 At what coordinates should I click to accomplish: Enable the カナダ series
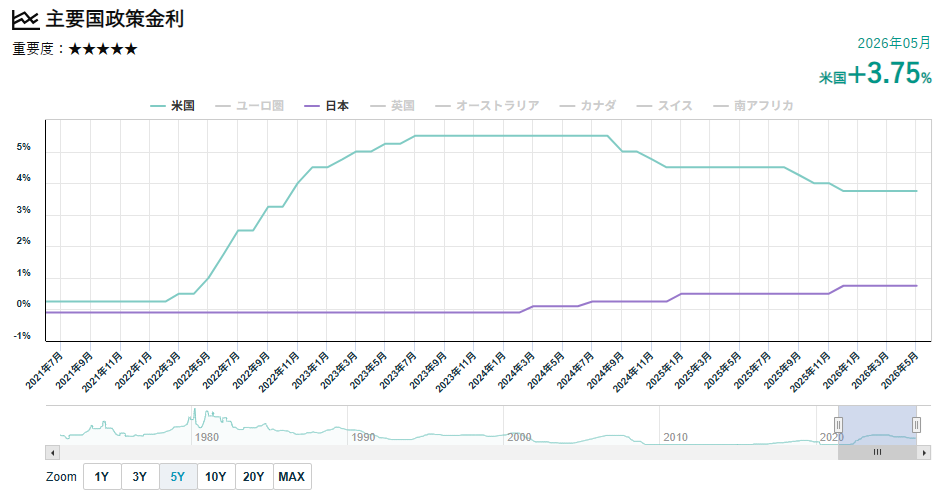coord(587,106)
